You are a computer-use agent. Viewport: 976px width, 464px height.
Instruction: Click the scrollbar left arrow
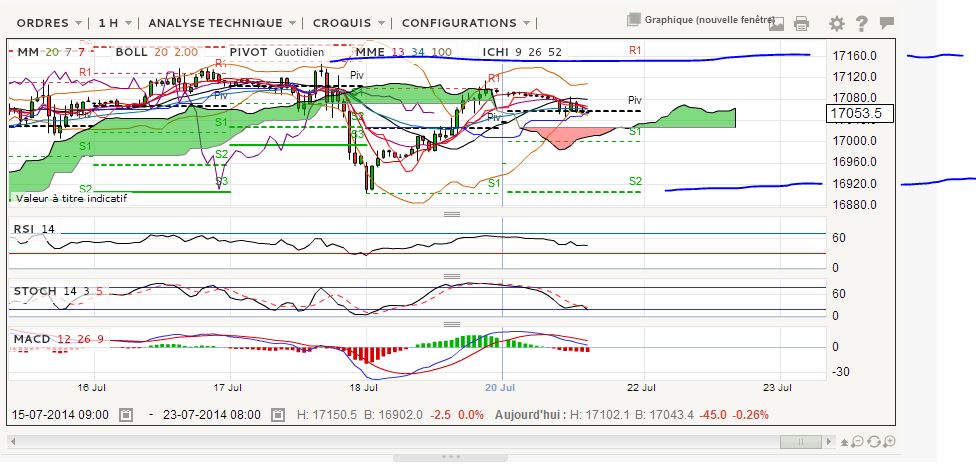coord(14,442)
